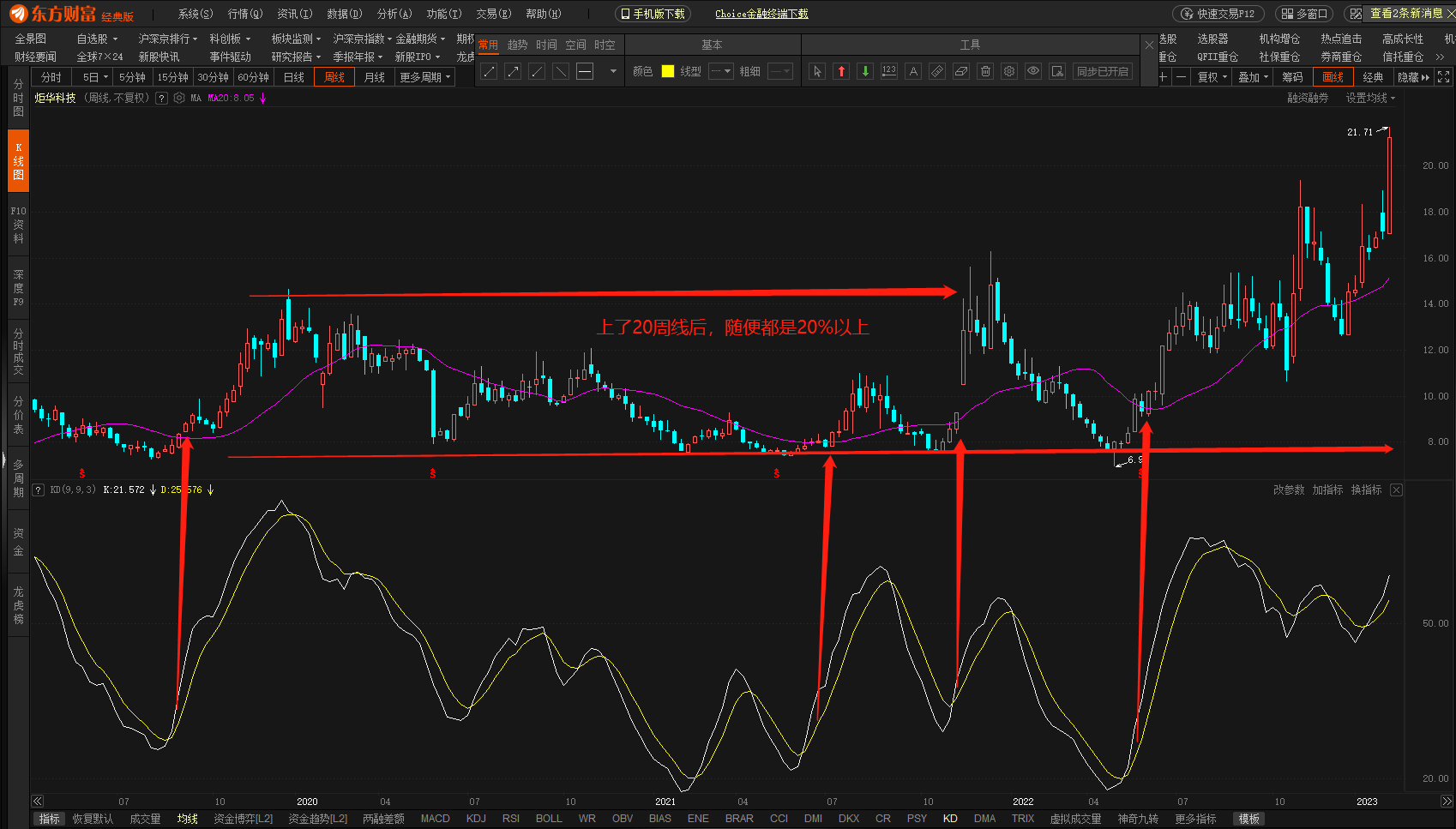Open 线型 line style dropdown
The image size is (1456, 829).
(x=720, y=71)
